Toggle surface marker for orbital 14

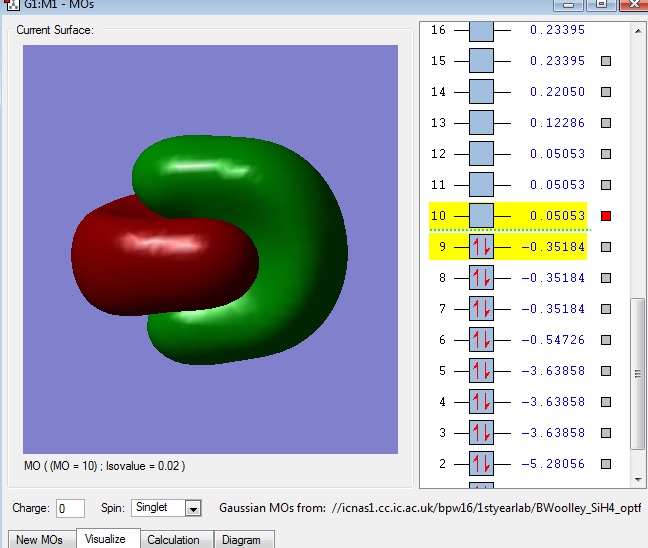606,92
